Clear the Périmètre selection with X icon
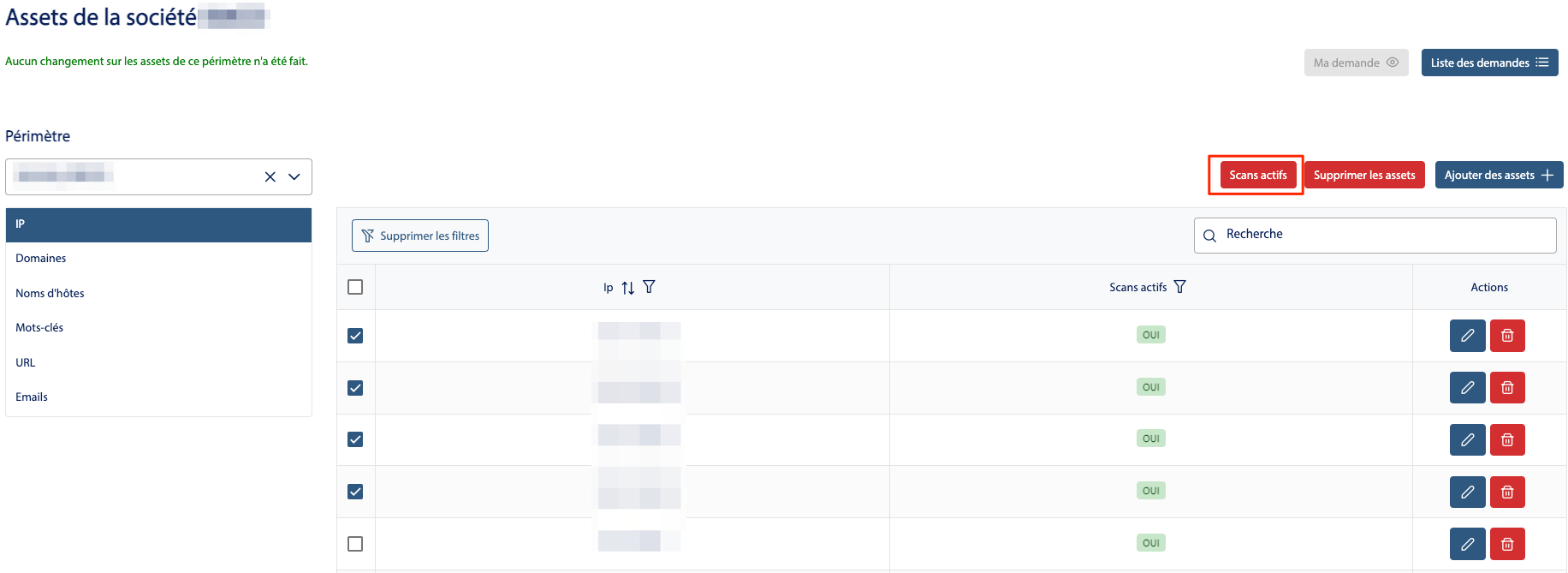 coord(270,176)
